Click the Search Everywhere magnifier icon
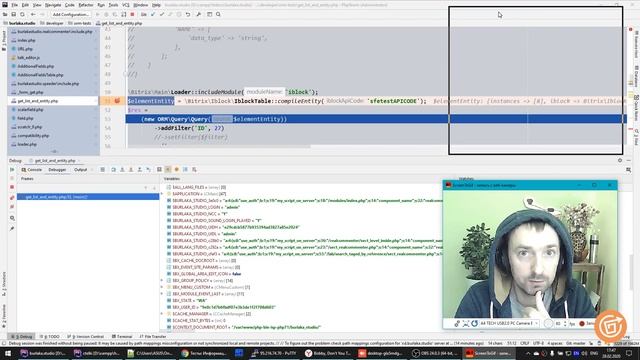Viewport: 640px width, 360px height. (218, 14)
